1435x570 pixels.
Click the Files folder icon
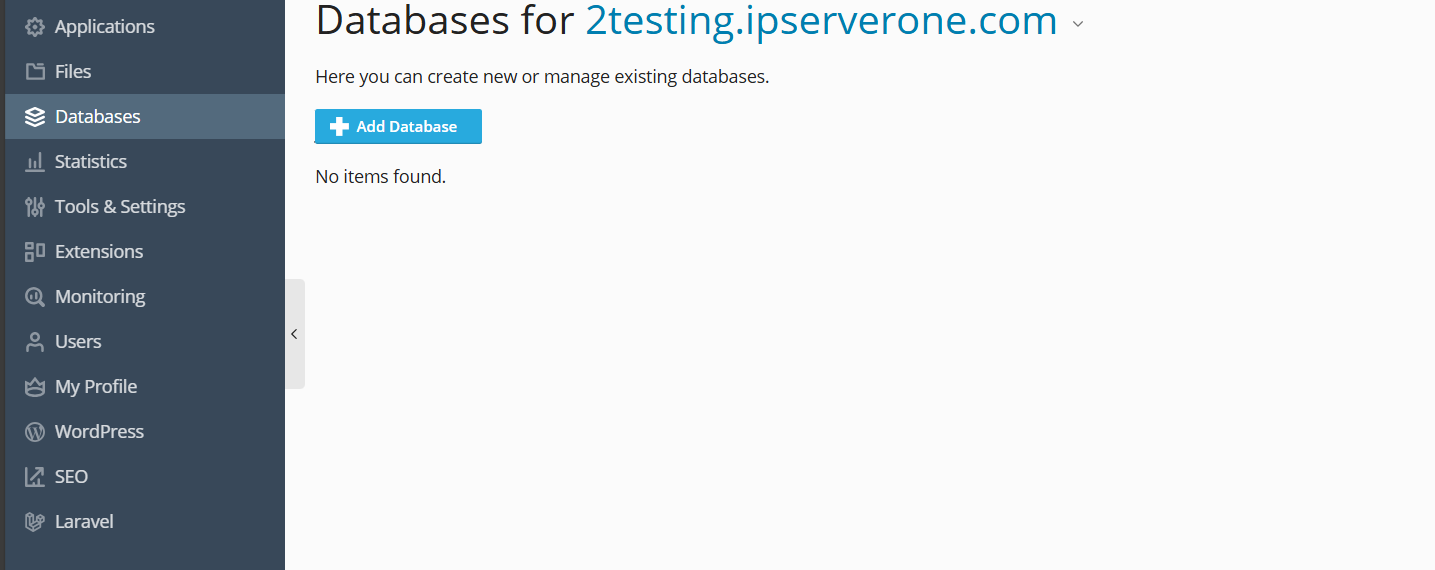[x=35, y=72]
